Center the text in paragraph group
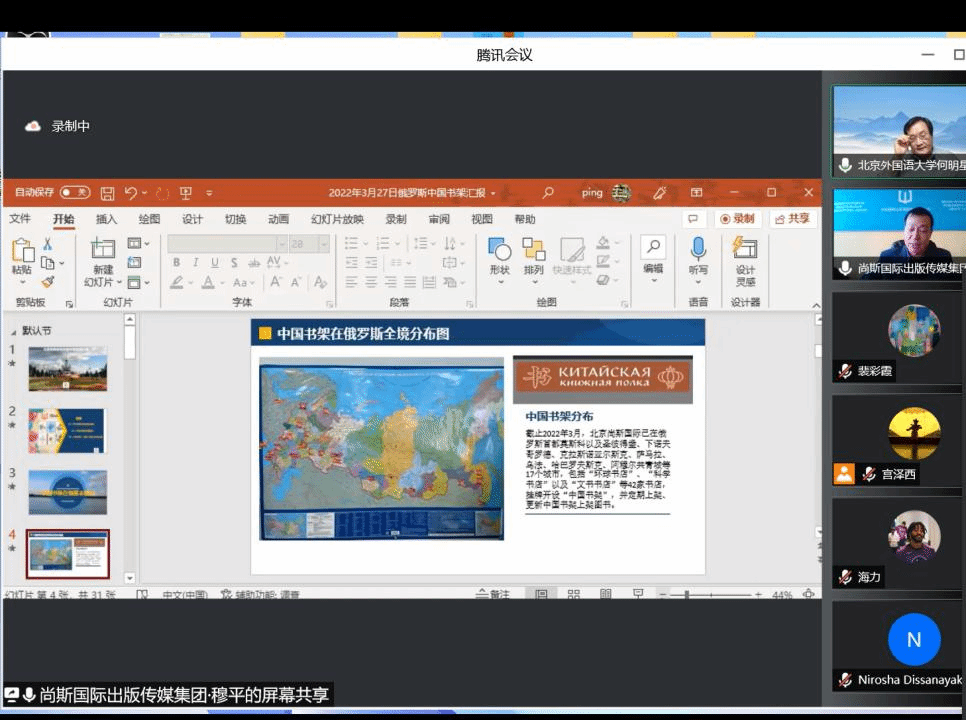Screen dimensions: 966x720 [371, 282]
